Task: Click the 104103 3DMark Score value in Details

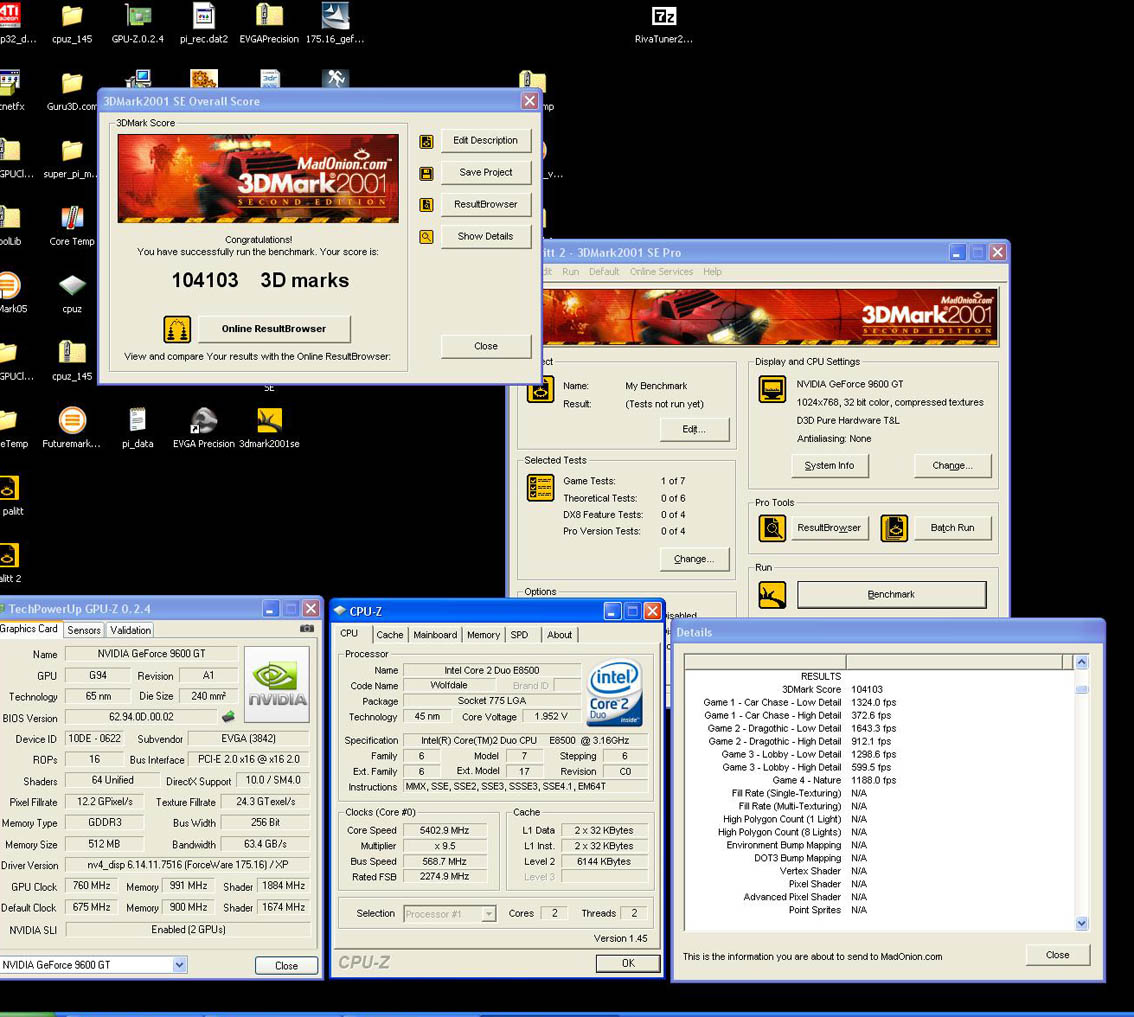Action: click(x=866, y=689)
